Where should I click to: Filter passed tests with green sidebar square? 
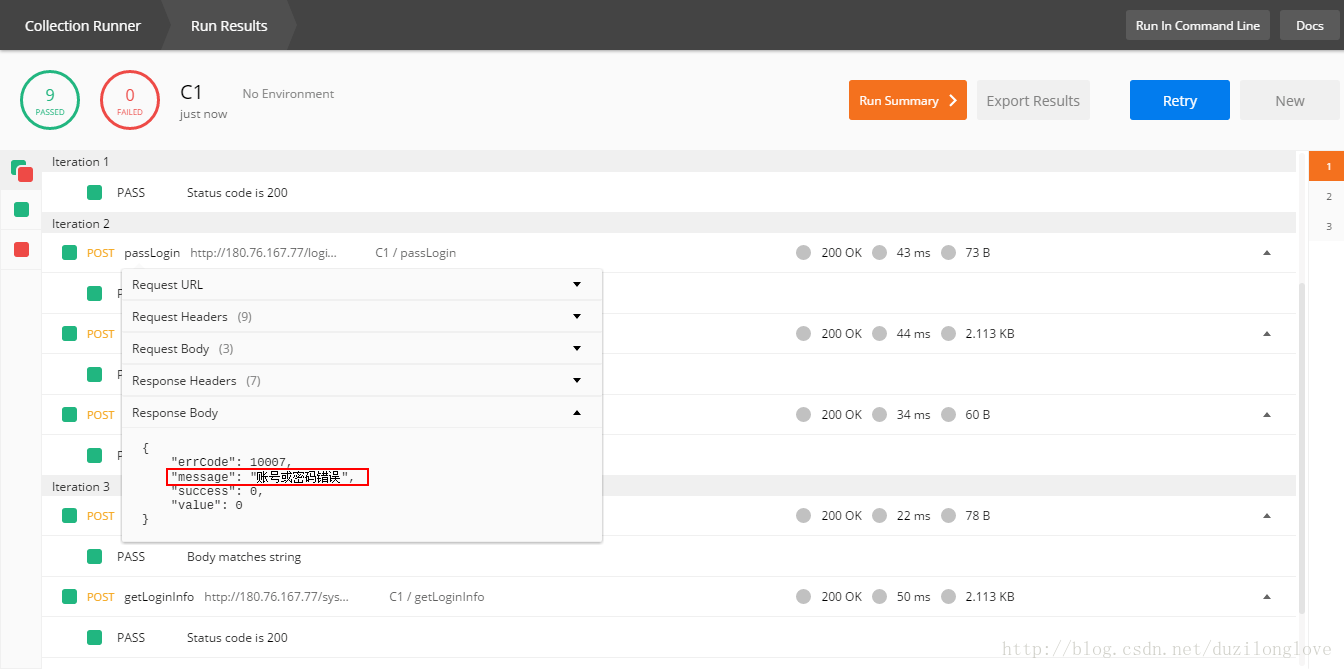point(21,209)
